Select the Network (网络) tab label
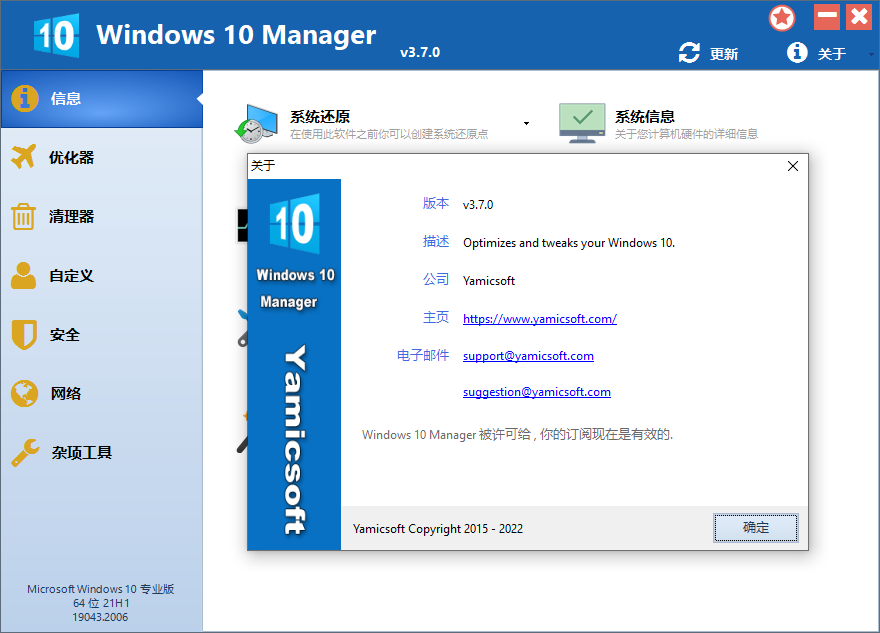The height and width of the screenshot is (633, 880). point(66,394)
